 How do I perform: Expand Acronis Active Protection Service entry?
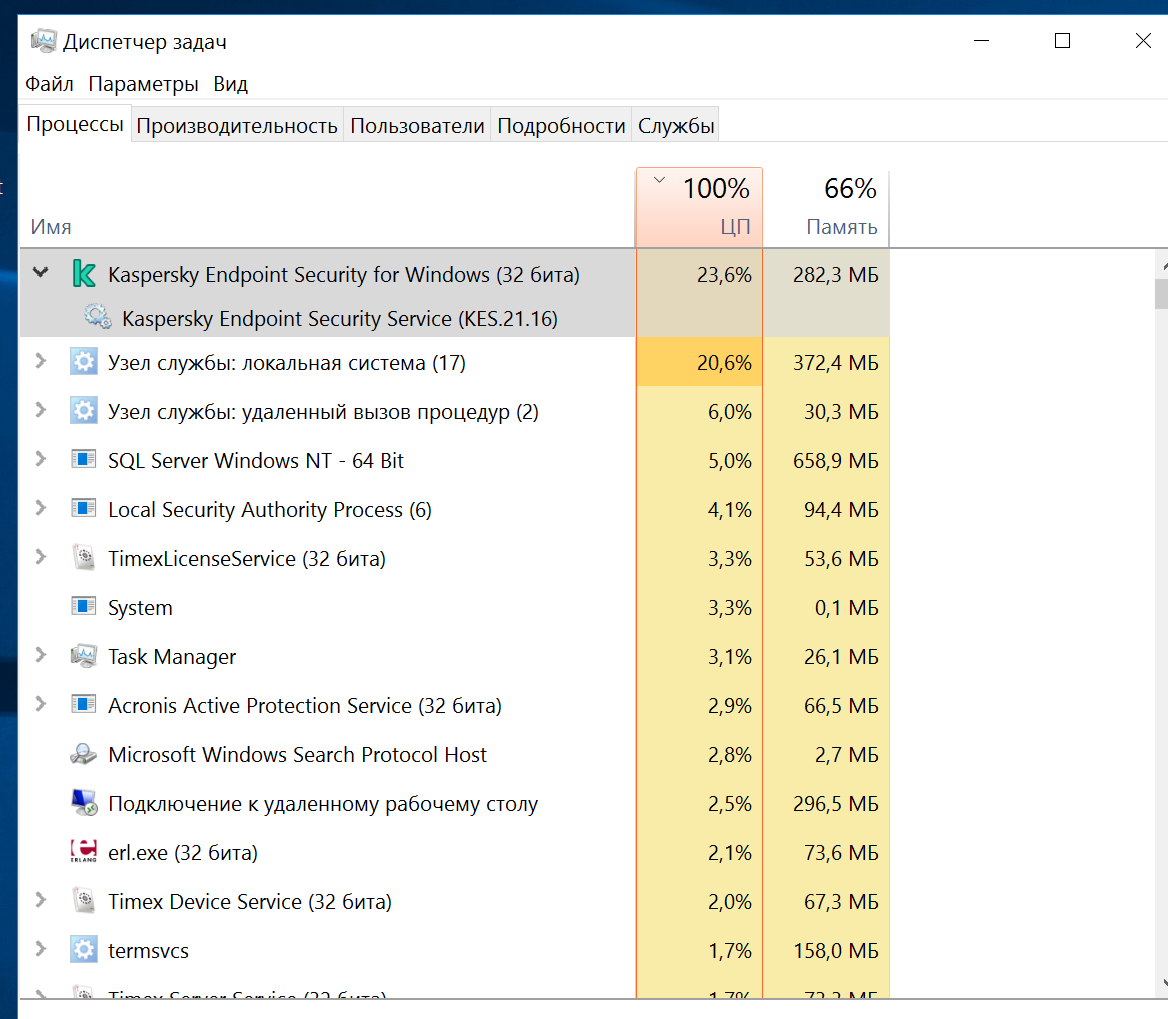(x=41, y=704)
